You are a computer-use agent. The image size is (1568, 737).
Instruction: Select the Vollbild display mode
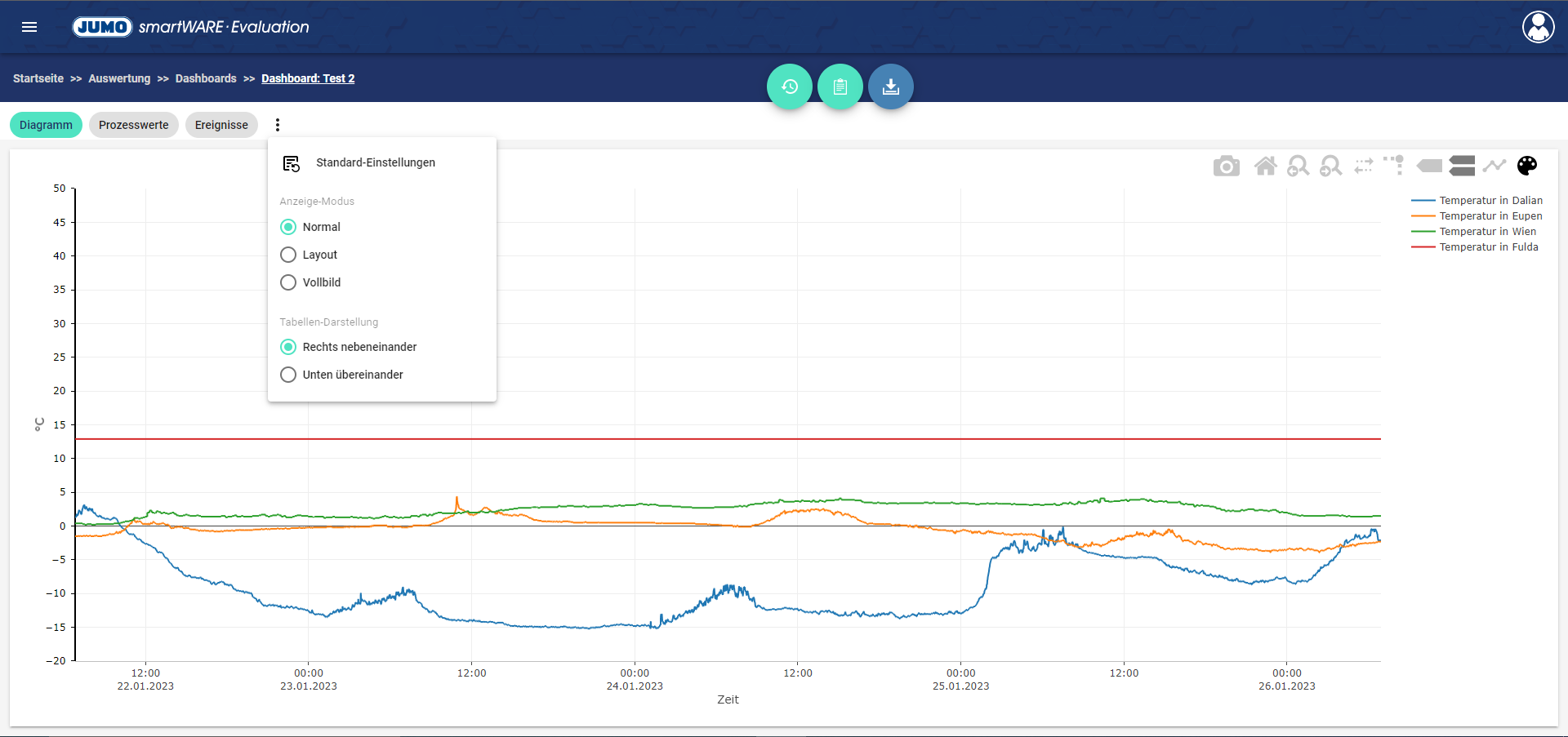[288, 282]
